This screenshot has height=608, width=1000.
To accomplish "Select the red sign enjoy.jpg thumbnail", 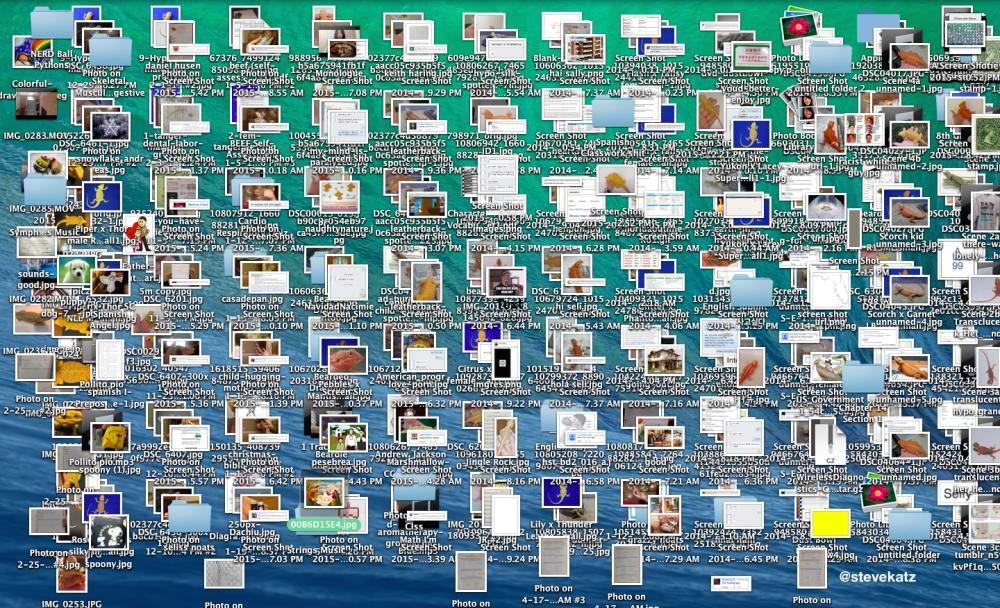I will (751, 59).
